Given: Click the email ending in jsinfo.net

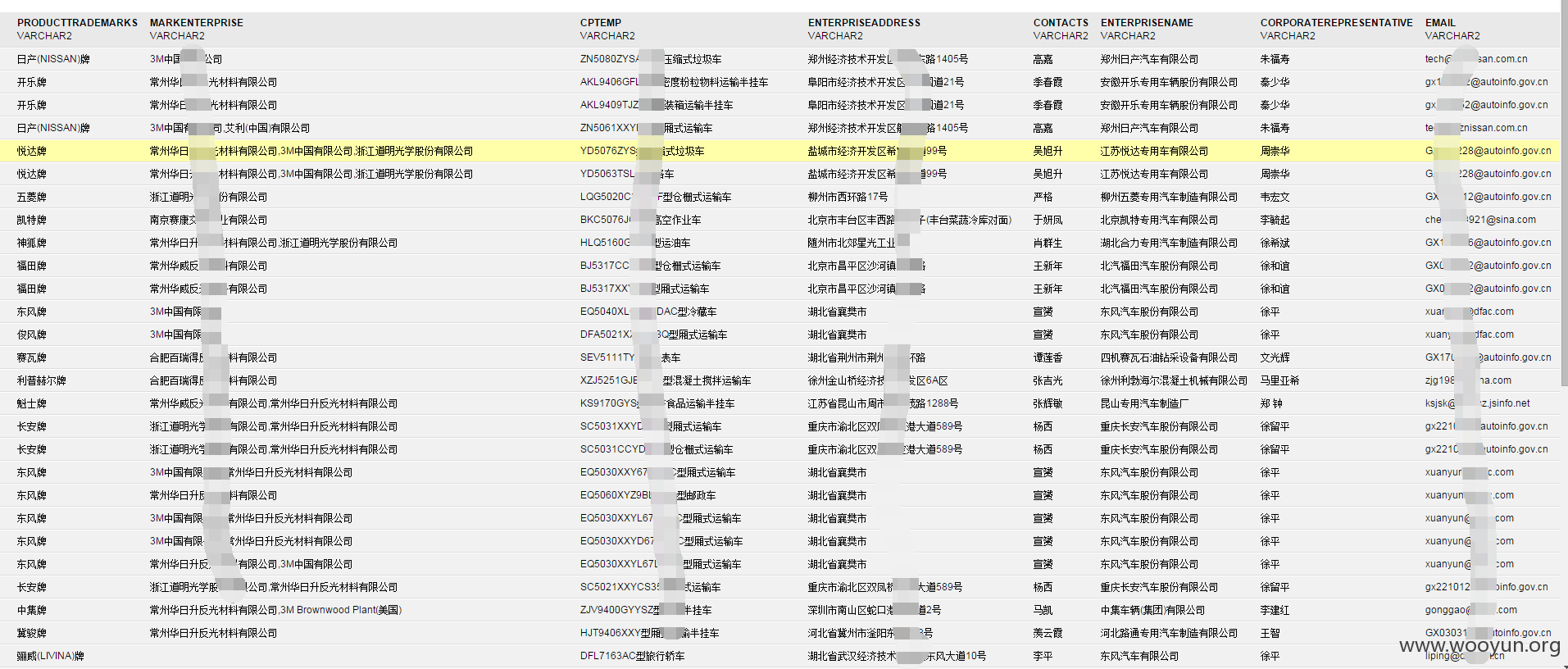Looking at the screenshot, I should point(1477,403).
